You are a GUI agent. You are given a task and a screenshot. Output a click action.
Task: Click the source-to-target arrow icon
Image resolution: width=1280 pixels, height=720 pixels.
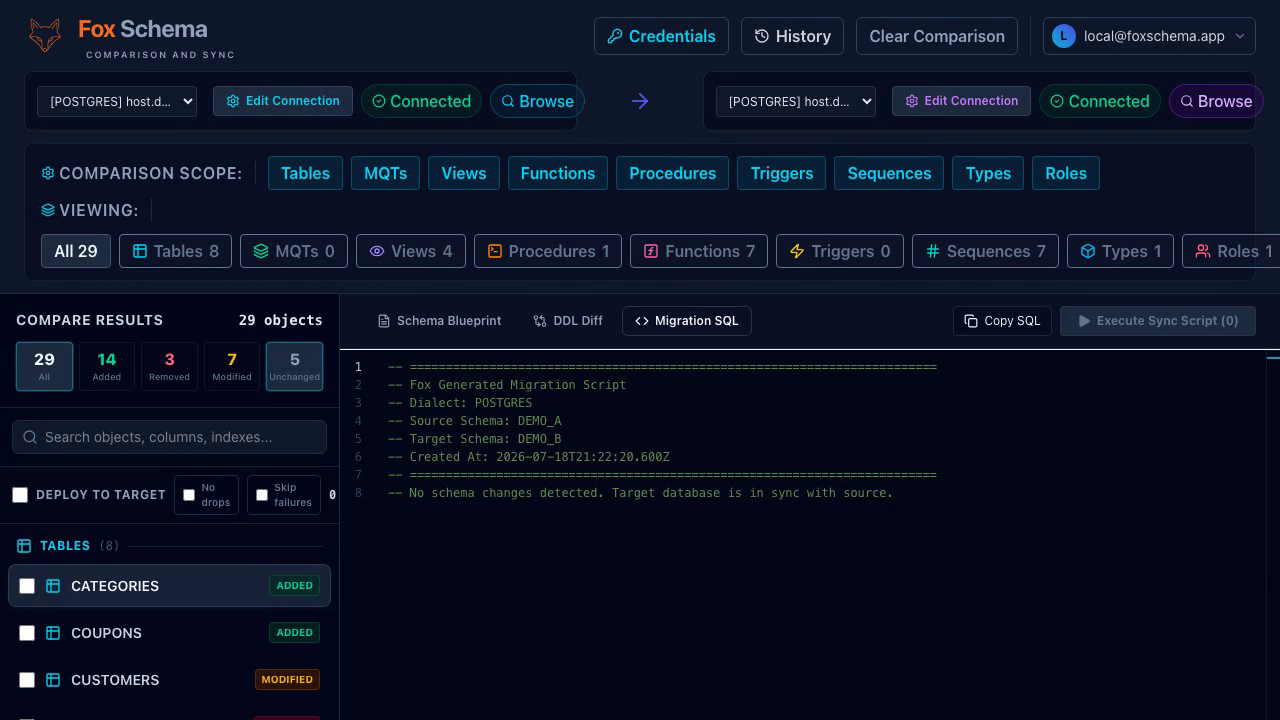[x=640, y=101]
